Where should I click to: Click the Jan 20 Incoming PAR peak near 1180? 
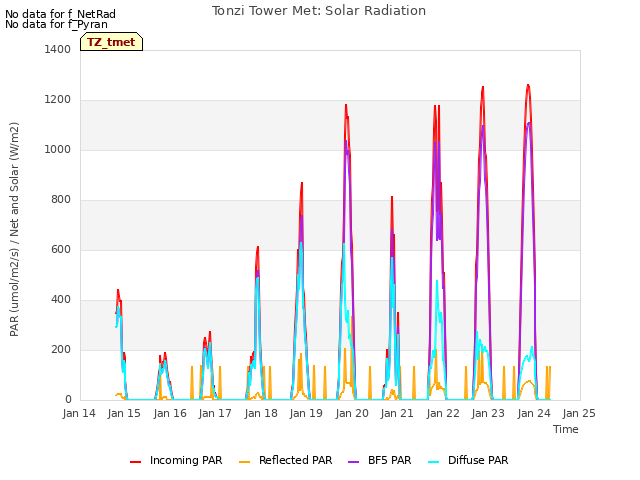pyautogui.click(x=346, y=105)
